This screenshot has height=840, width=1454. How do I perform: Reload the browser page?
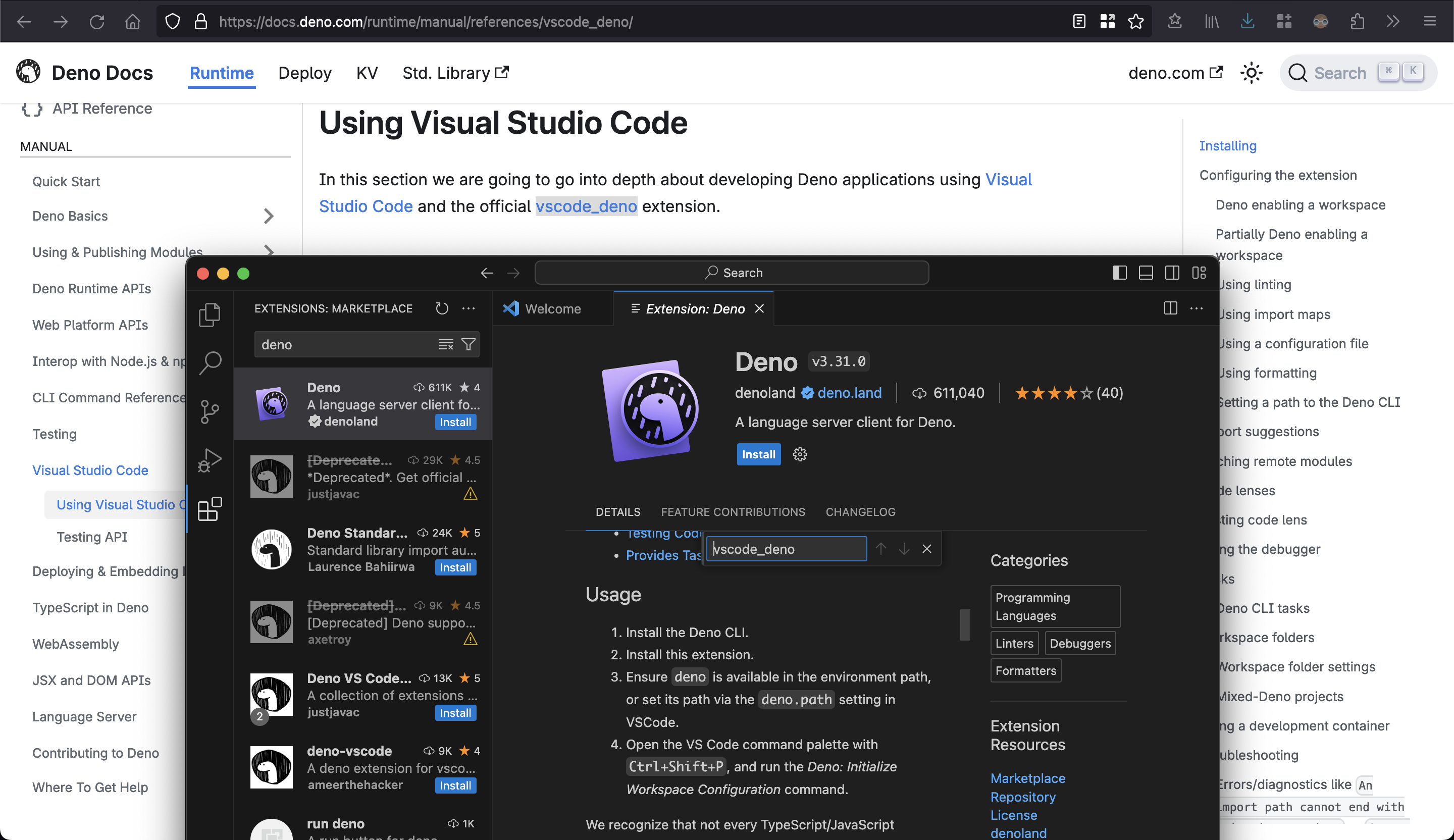point(97,22)
